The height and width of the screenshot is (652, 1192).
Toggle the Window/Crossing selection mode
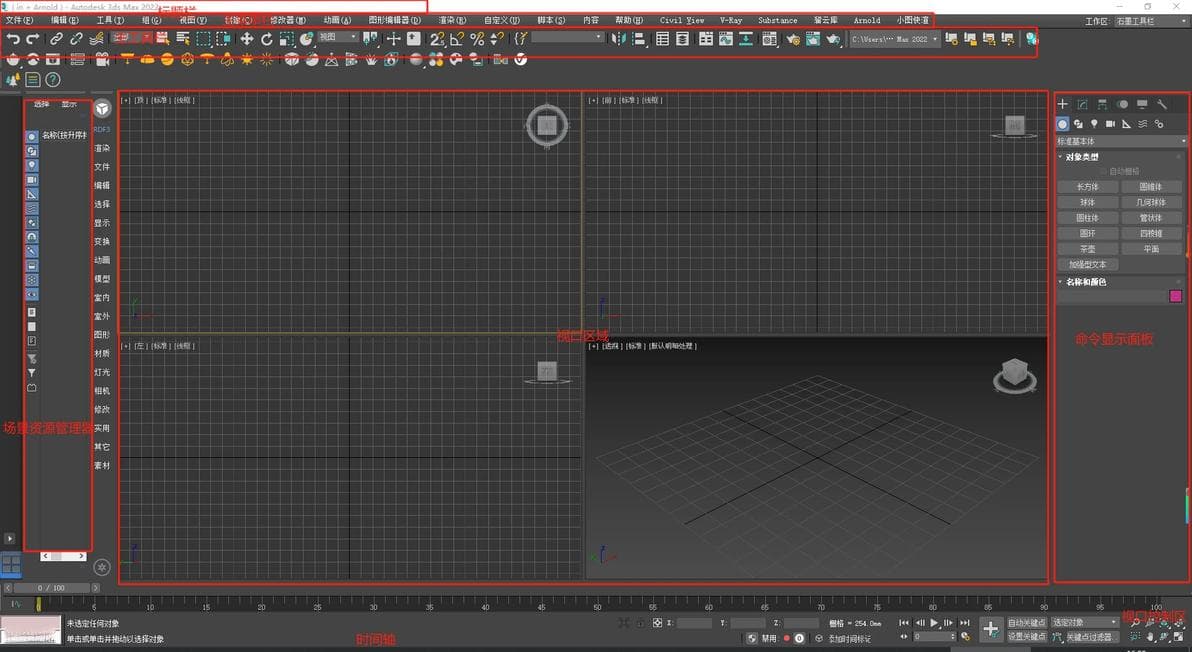pyautogui.click(x=224, y=39)
